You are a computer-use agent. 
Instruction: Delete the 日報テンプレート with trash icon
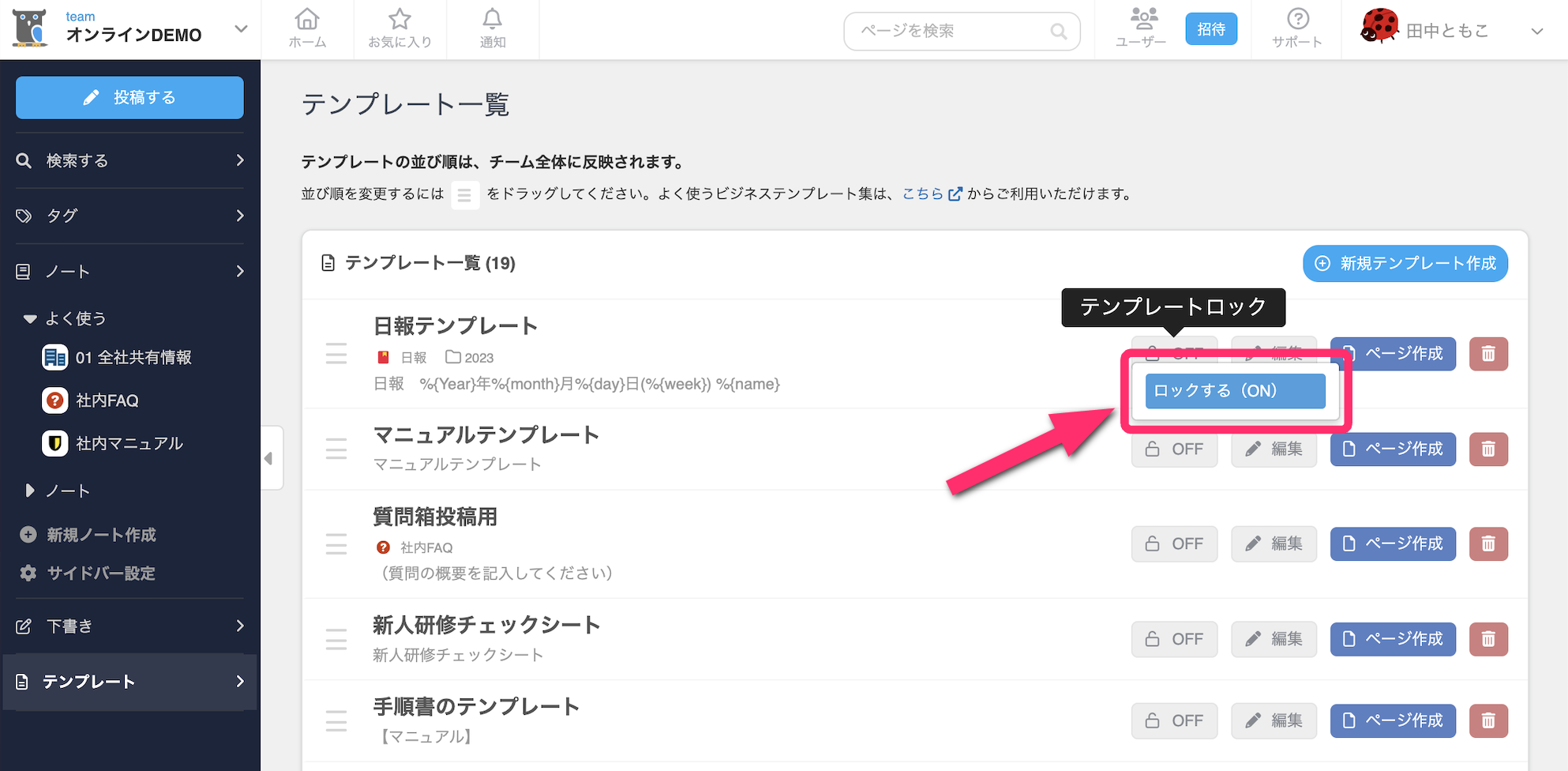click(x=1488, y=354)
